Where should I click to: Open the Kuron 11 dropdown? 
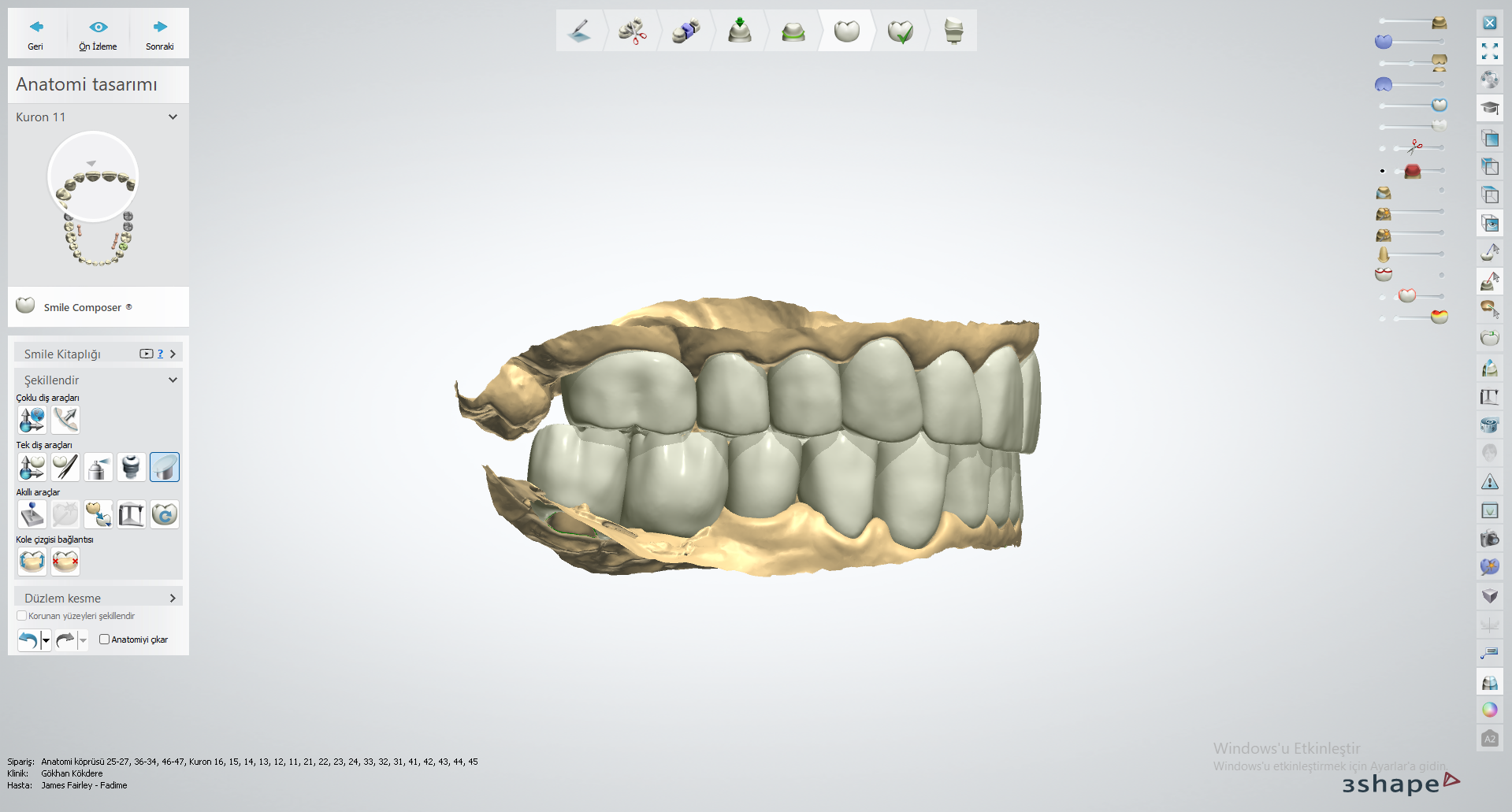173,117
